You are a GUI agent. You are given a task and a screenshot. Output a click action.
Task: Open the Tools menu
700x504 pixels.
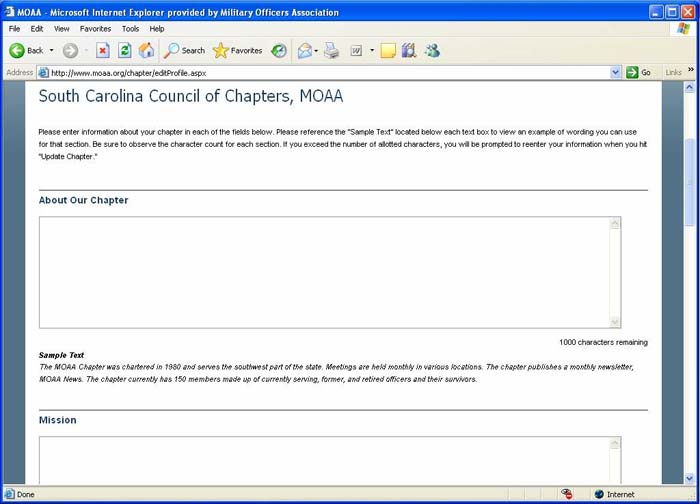130,29
